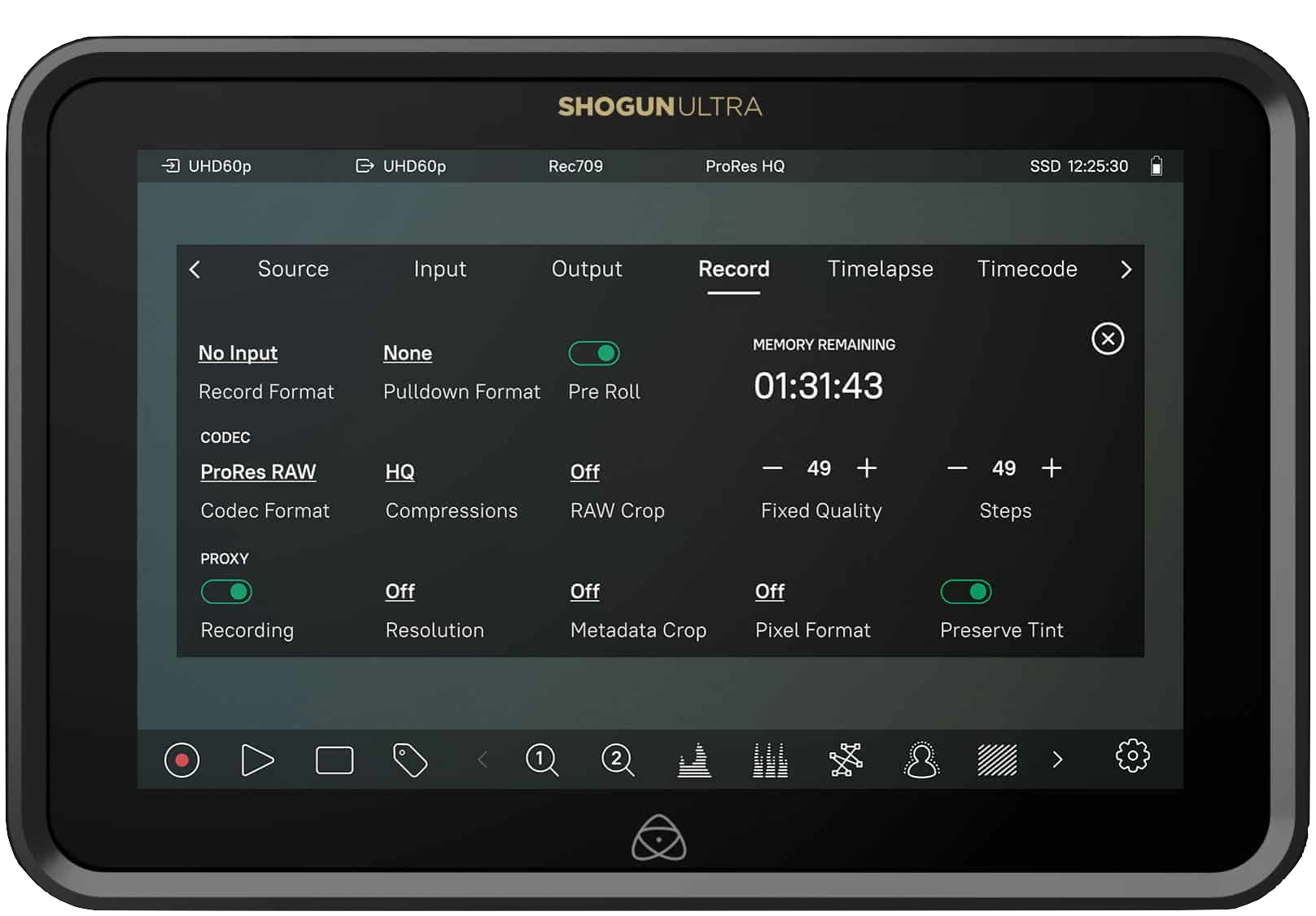Change the HQ compression setting
Screen dimensions: 1316x916
(400, 472)
